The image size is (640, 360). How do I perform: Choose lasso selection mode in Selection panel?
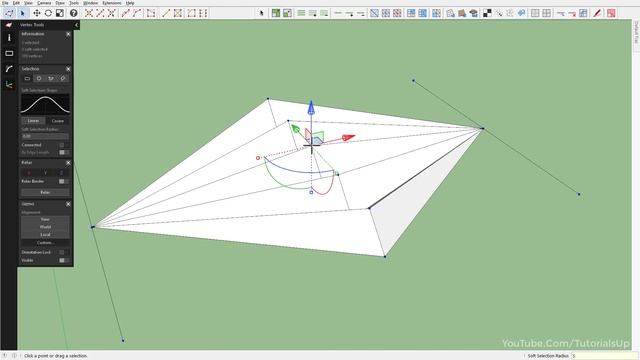(63, 78)
